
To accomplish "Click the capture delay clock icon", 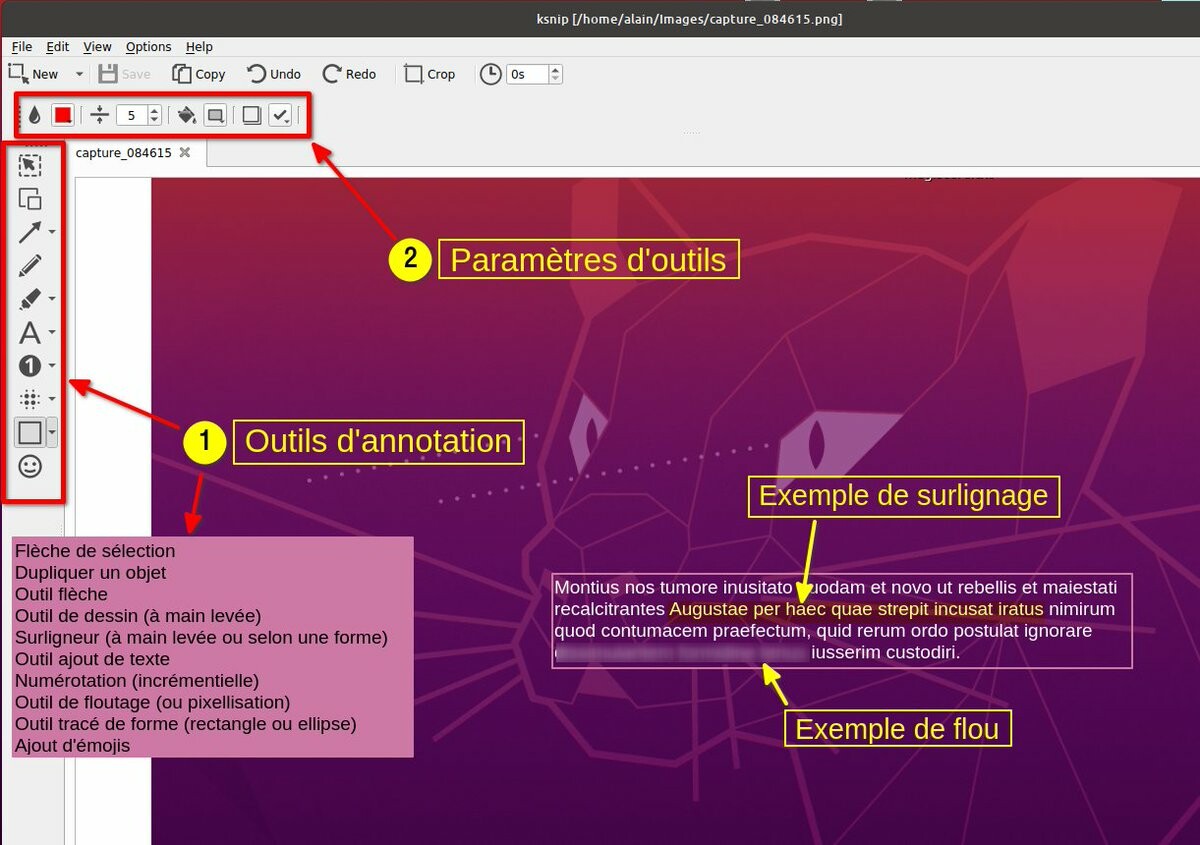I will pos(490,74).
